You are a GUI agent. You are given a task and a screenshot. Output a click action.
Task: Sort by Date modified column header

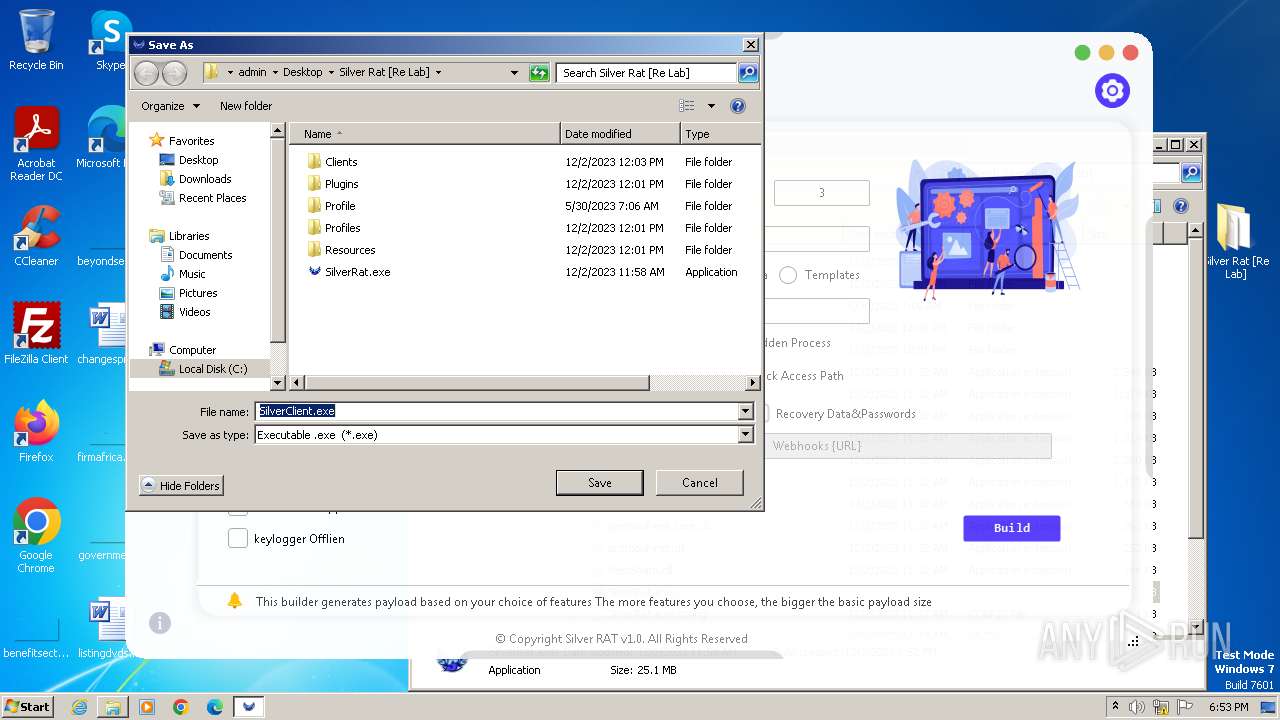[x=620, y=134]
